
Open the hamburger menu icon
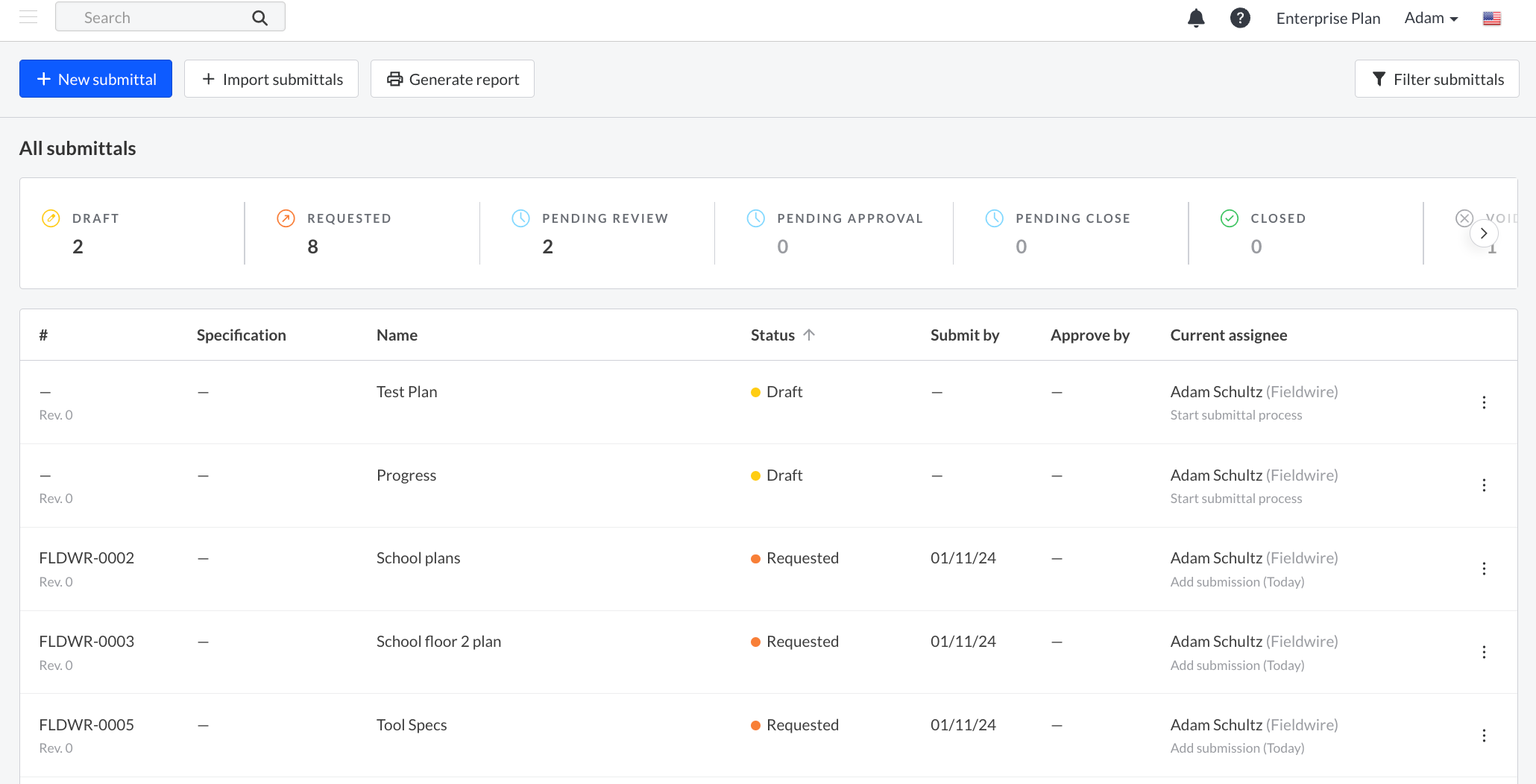pyautogui.click(x=28, y=17)
